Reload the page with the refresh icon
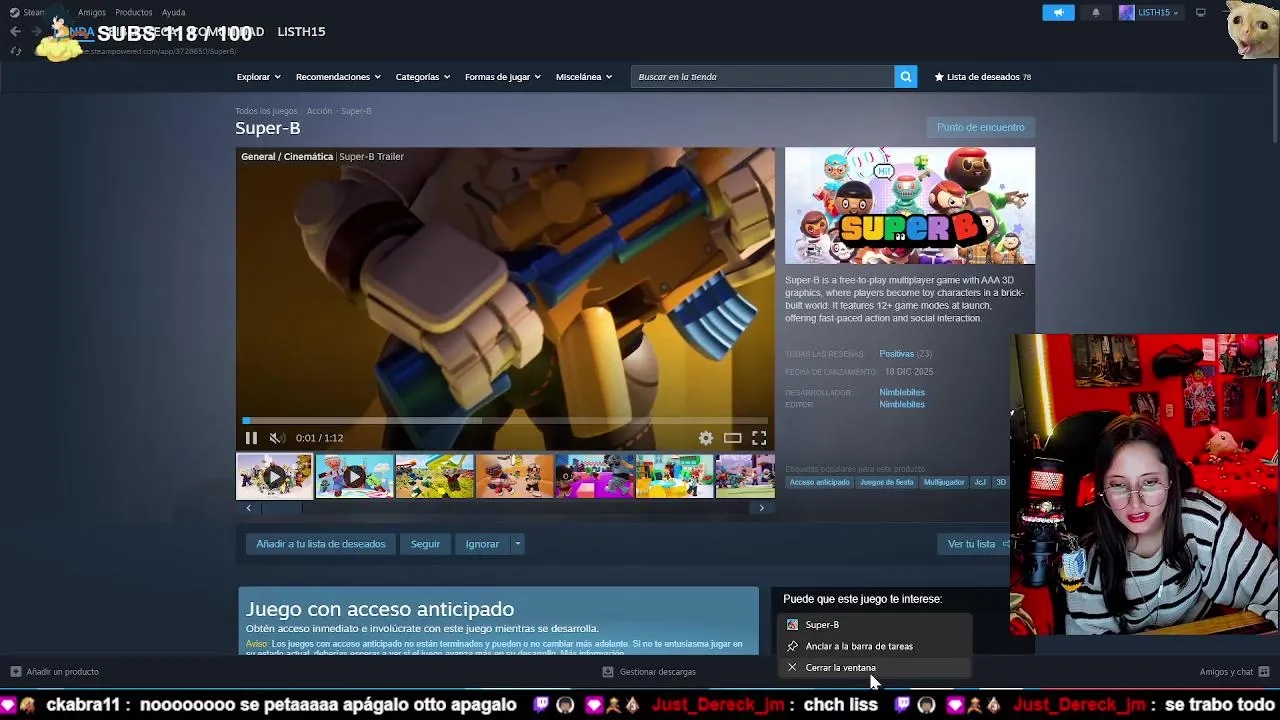This screenshot has width=1280, height=720. [x=15, y=51]
